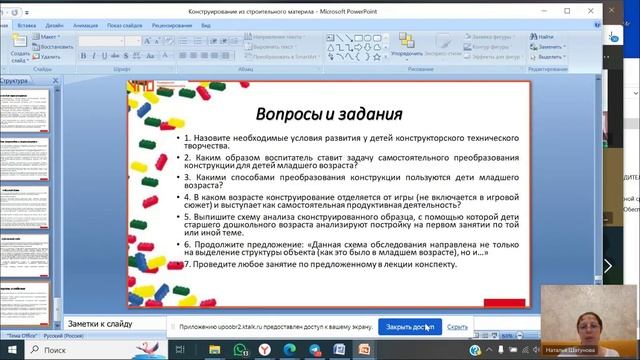Select the Left Brace shape
Viewport: 640px width, 360px height.
click(x=358, y=57)
